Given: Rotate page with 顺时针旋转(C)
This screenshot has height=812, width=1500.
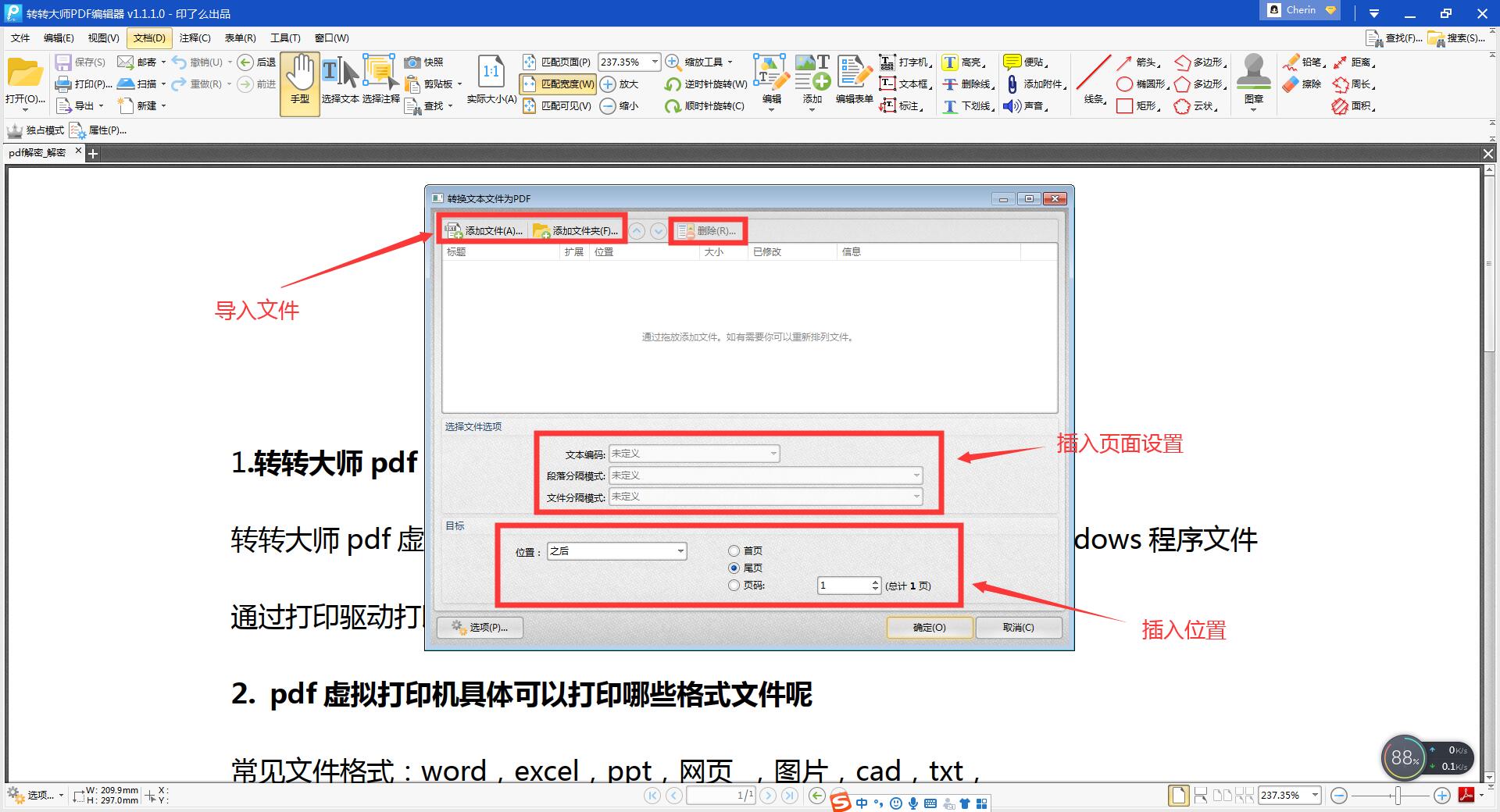Looking at the screenshot, I should click(x=704, y=105).
